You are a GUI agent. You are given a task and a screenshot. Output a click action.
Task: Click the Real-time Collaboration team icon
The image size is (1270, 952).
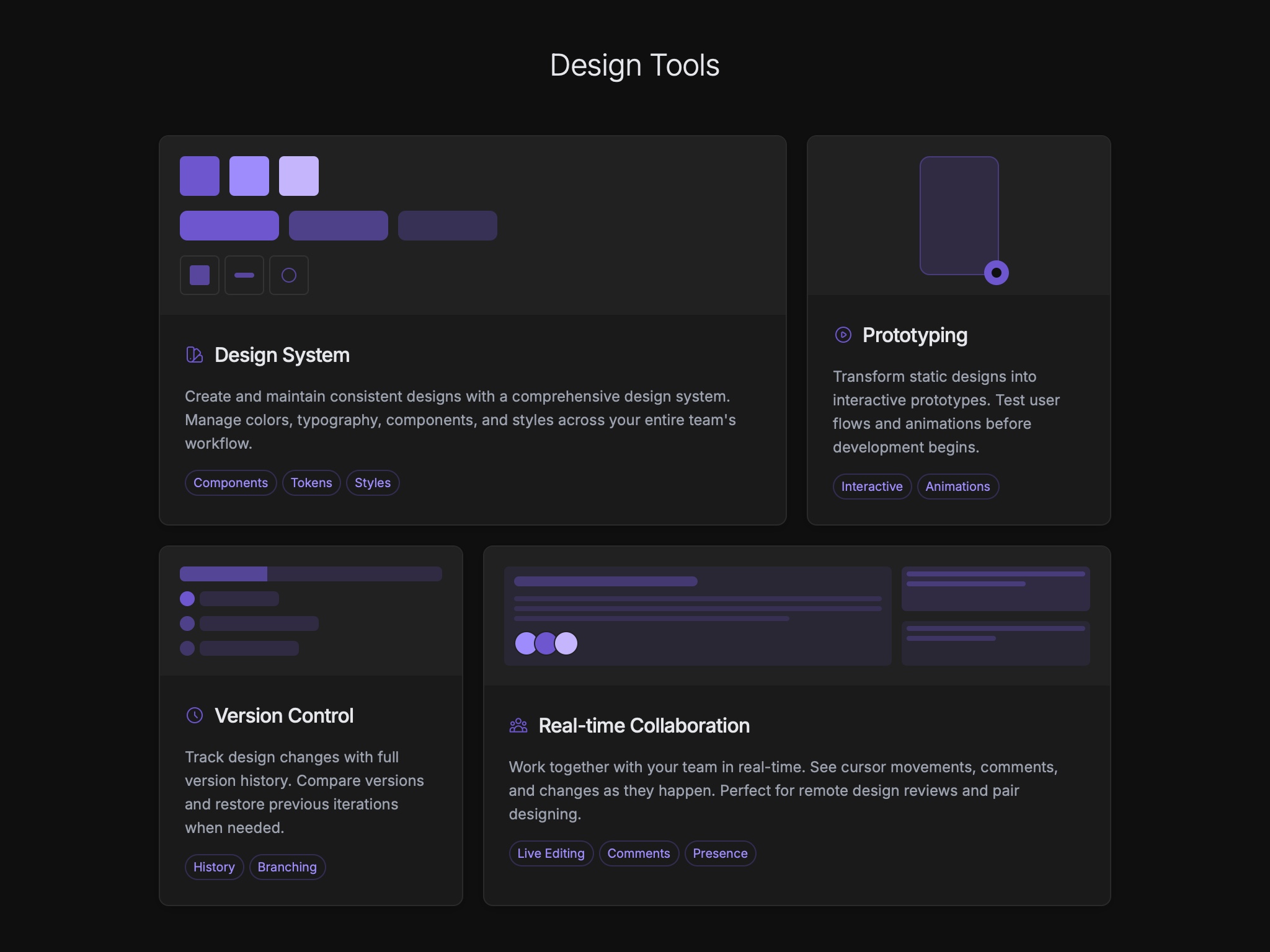[x=517, y=725]
